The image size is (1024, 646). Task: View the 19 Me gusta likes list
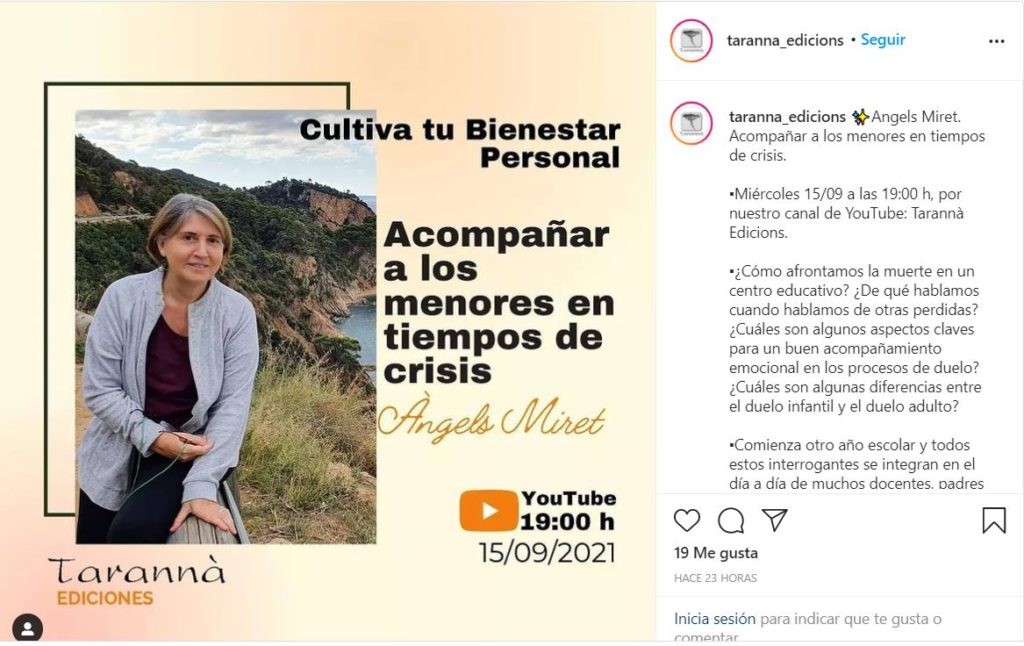pos(716,553)
